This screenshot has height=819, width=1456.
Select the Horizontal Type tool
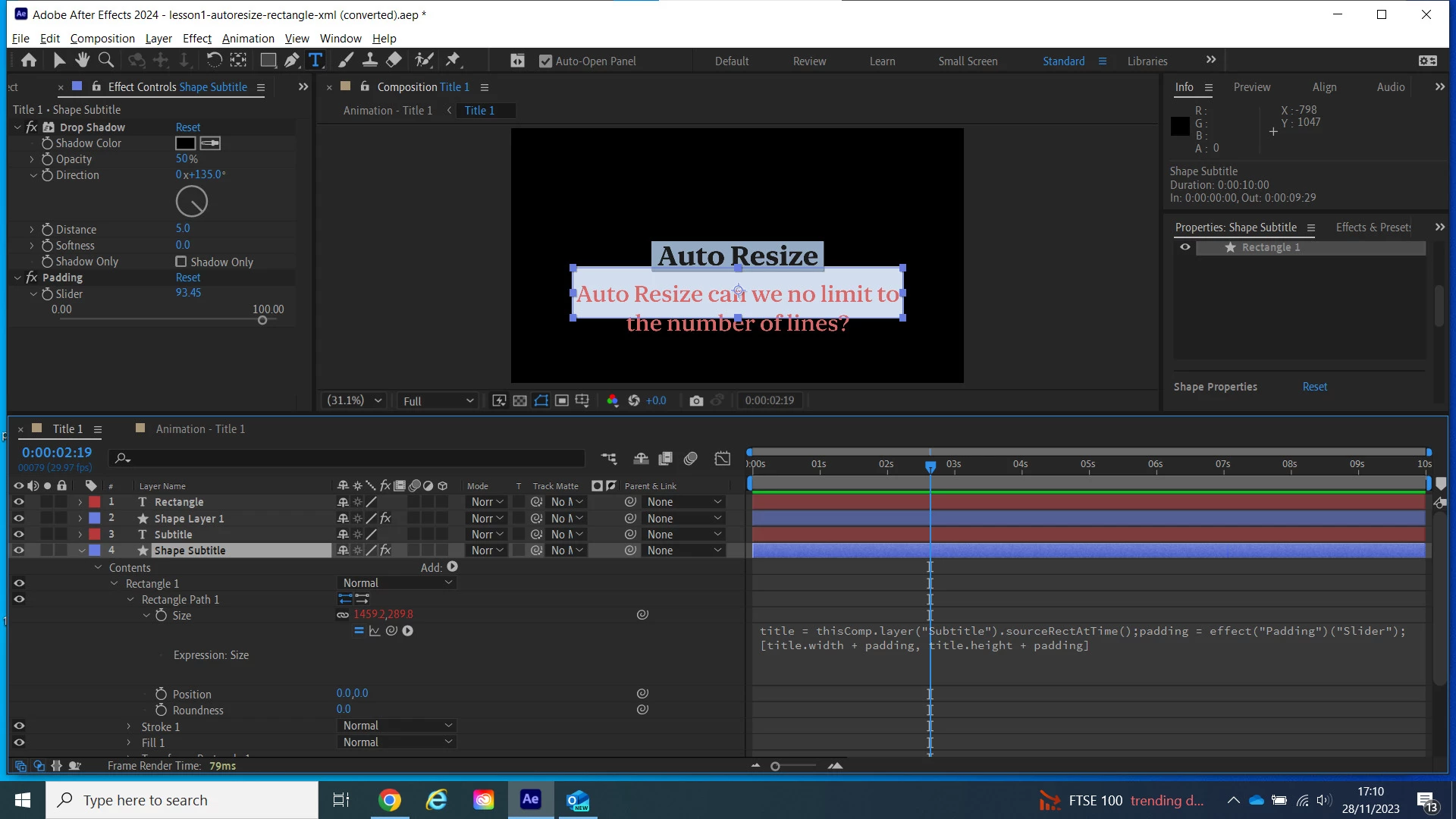[x=315, y=61]
